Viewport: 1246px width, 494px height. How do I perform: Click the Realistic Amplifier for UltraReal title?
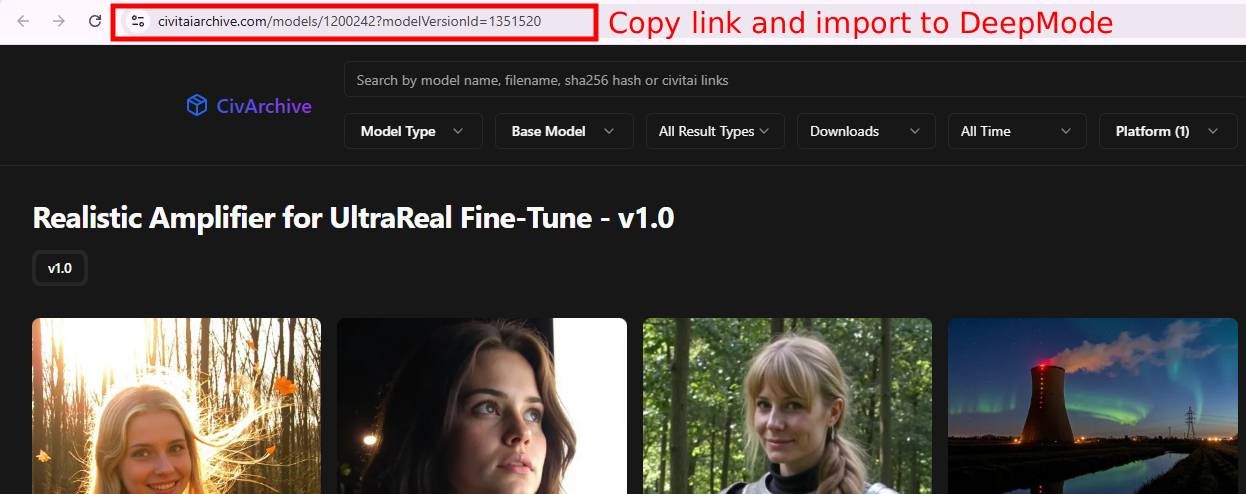click(353, 217)
